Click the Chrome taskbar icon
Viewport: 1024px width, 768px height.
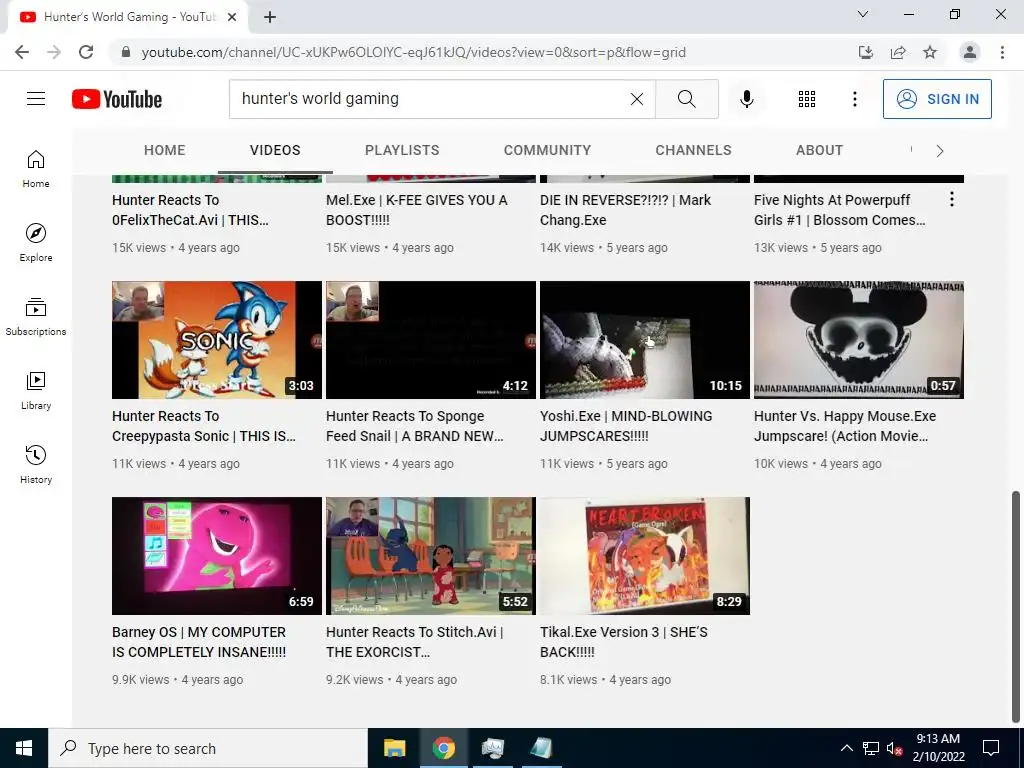pos(443,748)
